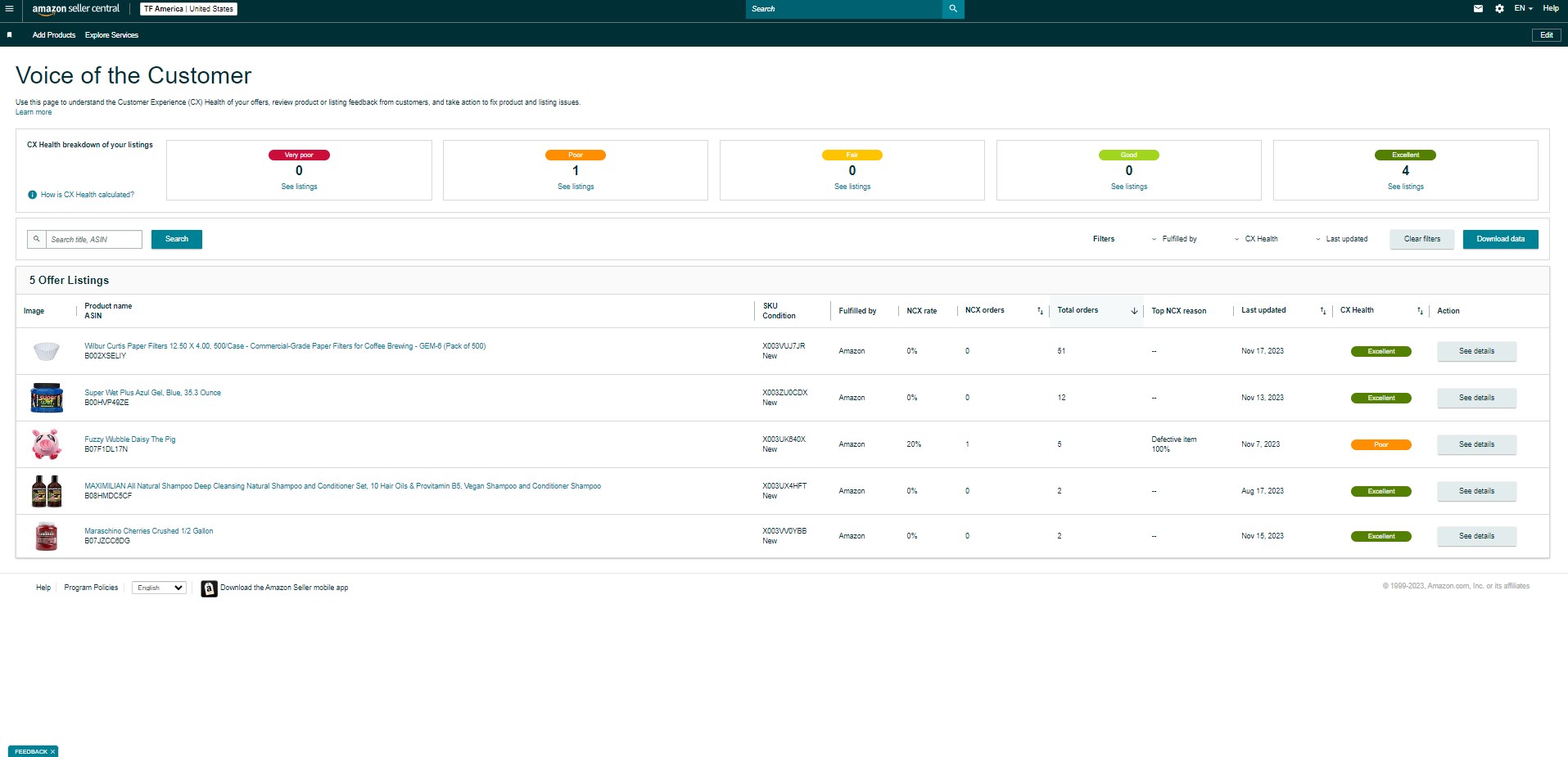Image resolution: width=1568 pixels, height=757 pixels.
Task: Open the English language selector in footer
Action: click(159, 588)
